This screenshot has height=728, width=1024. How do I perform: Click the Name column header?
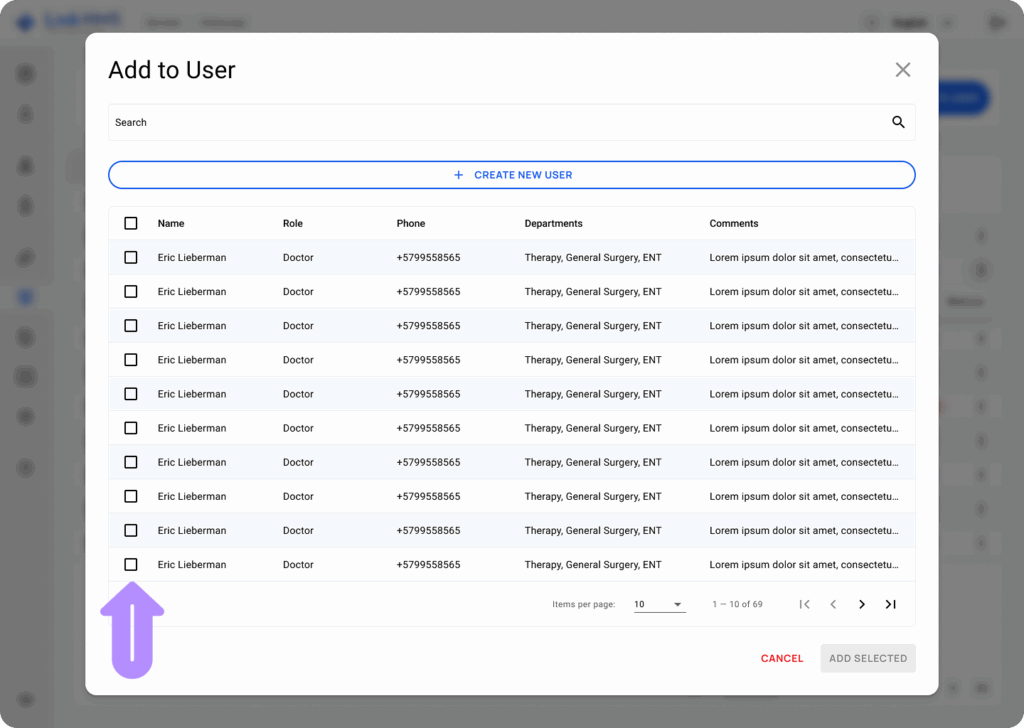pyautogui.click(x=171, y=223)
